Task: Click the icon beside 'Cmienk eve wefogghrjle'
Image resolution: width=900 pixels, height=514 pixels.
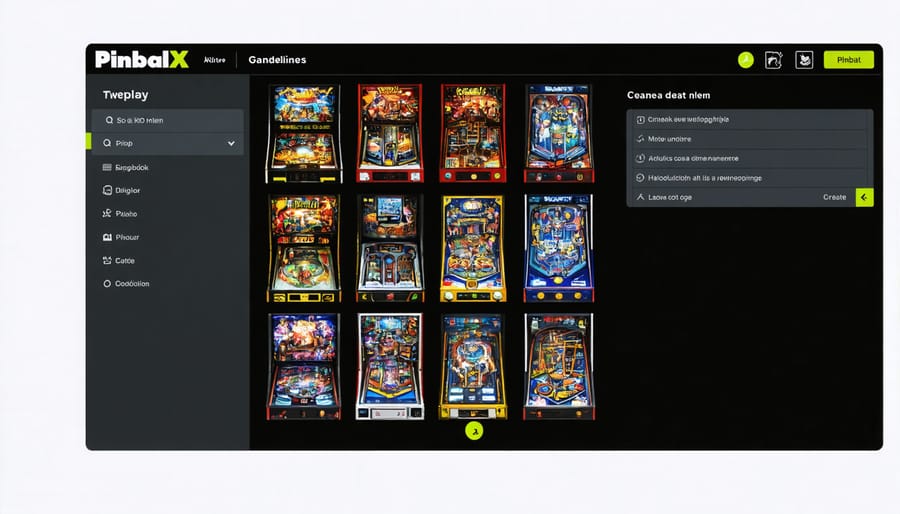Action: click(641, 119)
